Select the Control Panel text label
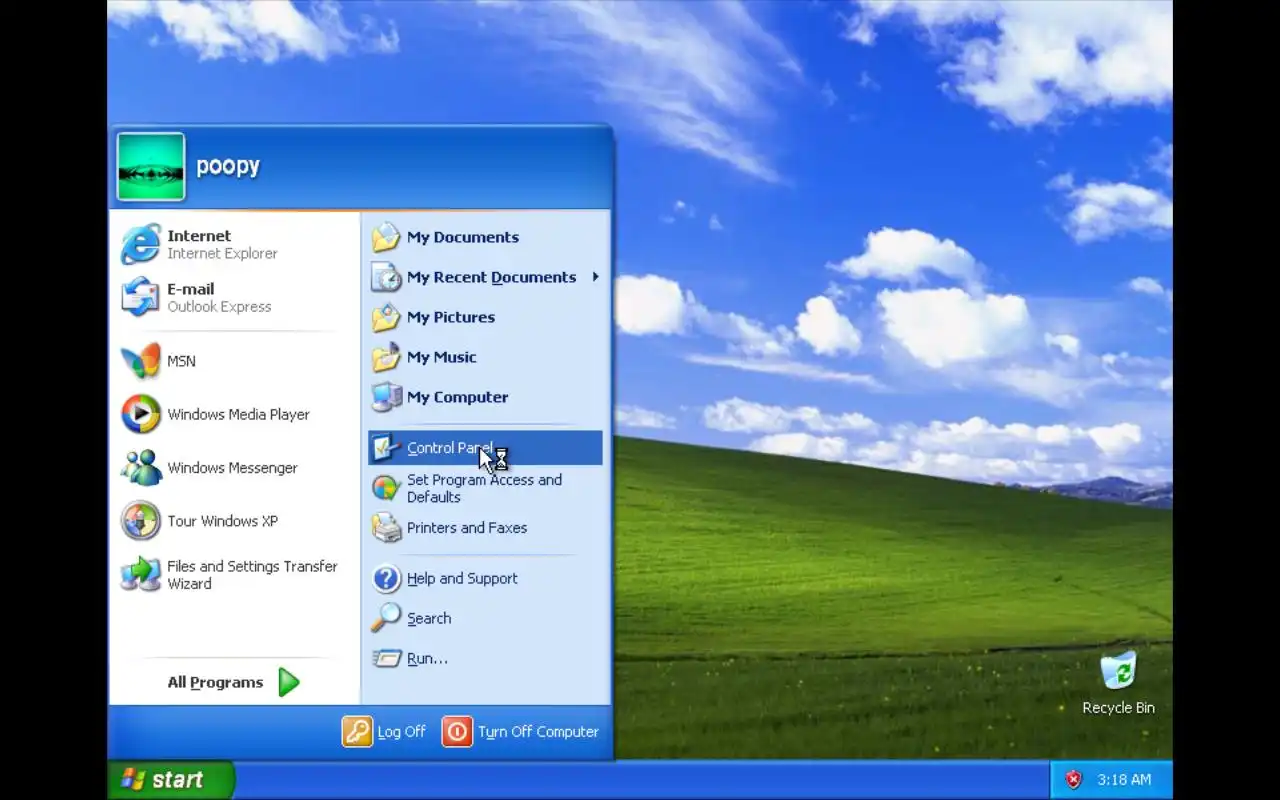The height and width of the screenshot is (800, 1280). [x=450, y=448]
